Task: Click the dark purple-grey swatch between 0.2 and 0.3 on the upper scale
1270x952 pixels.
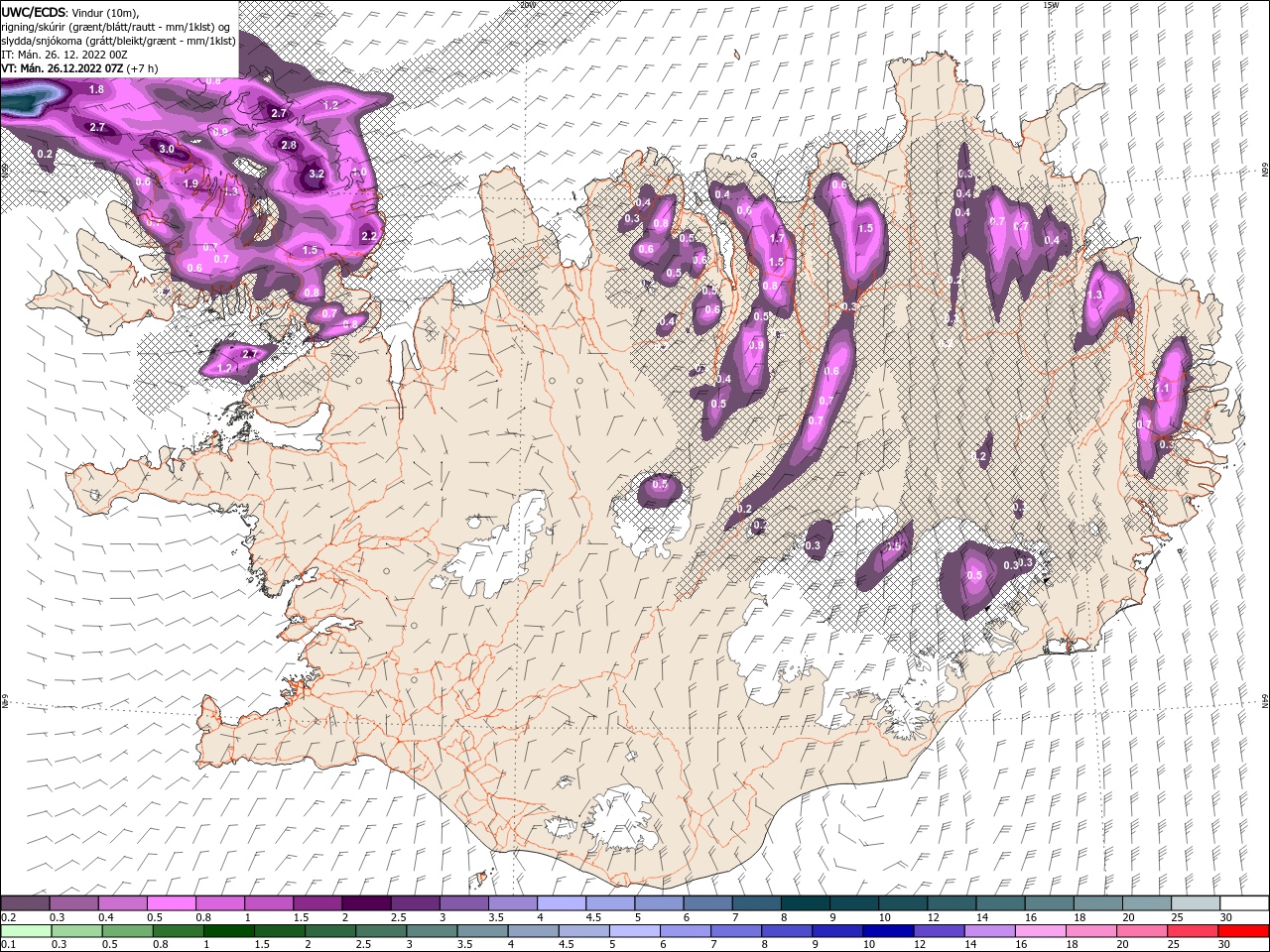Action: (x=25, y=903)
